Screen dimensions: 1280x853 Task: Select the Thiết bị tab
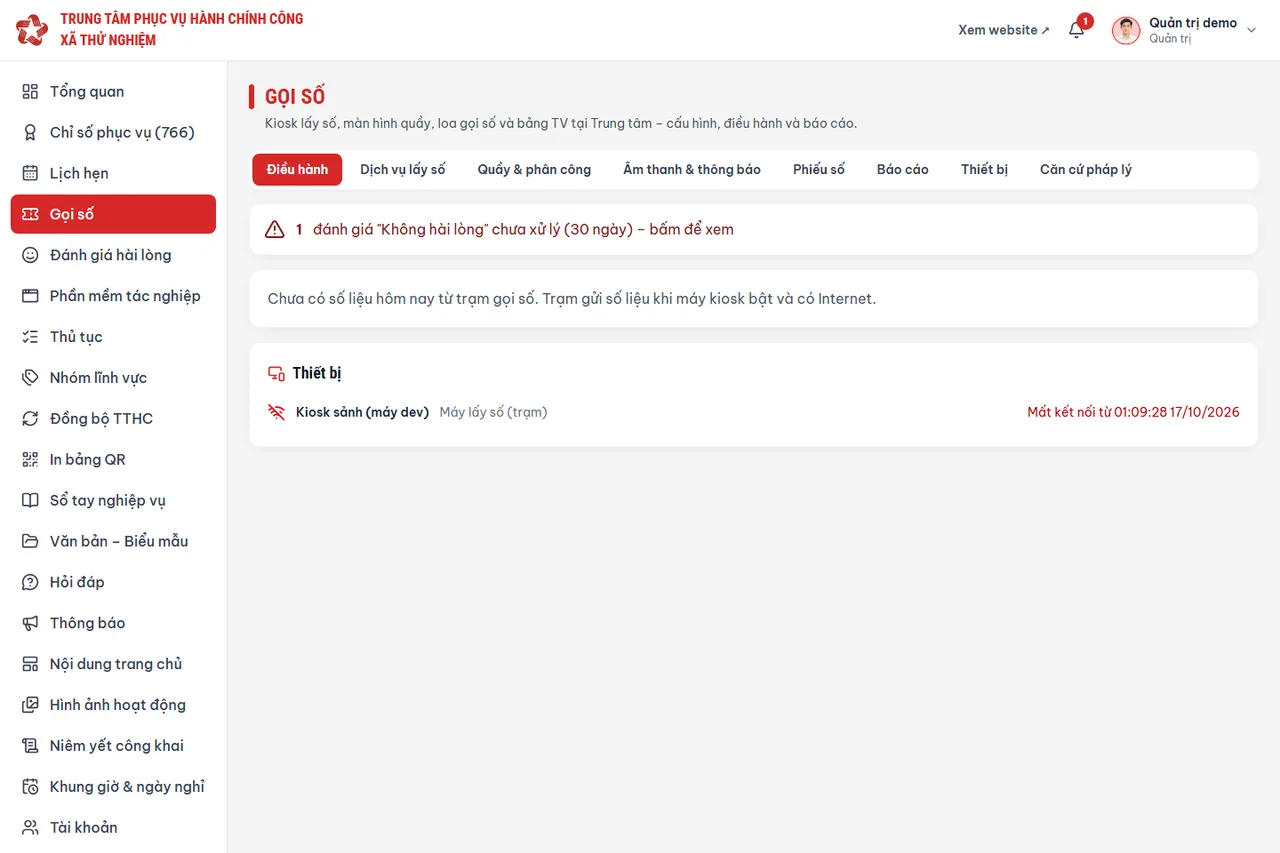click(x=985, y=170)
